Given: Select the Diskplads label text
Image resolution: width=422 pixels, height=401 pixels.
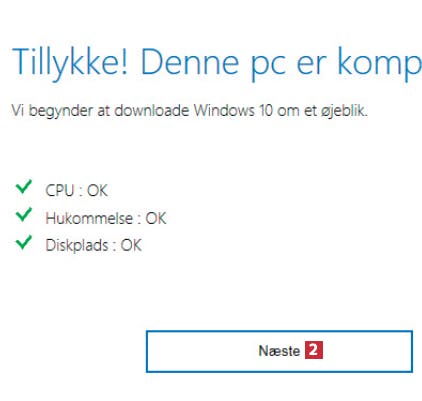Looking at the screenshot, I should [x=77, y=246].
